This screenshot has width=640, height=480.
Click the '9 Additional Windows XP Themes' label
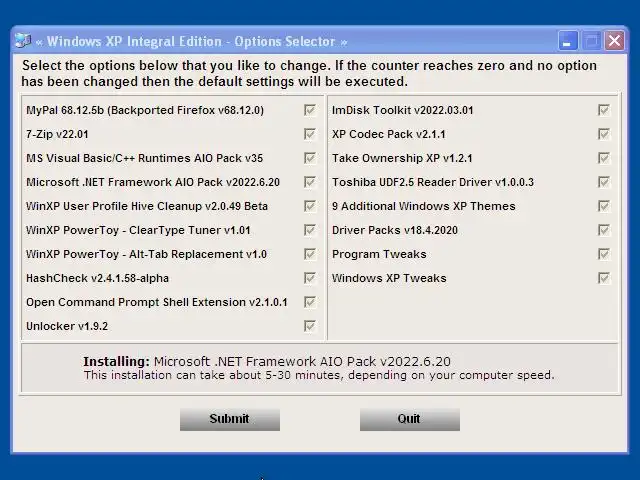click(x=424, y=206)
